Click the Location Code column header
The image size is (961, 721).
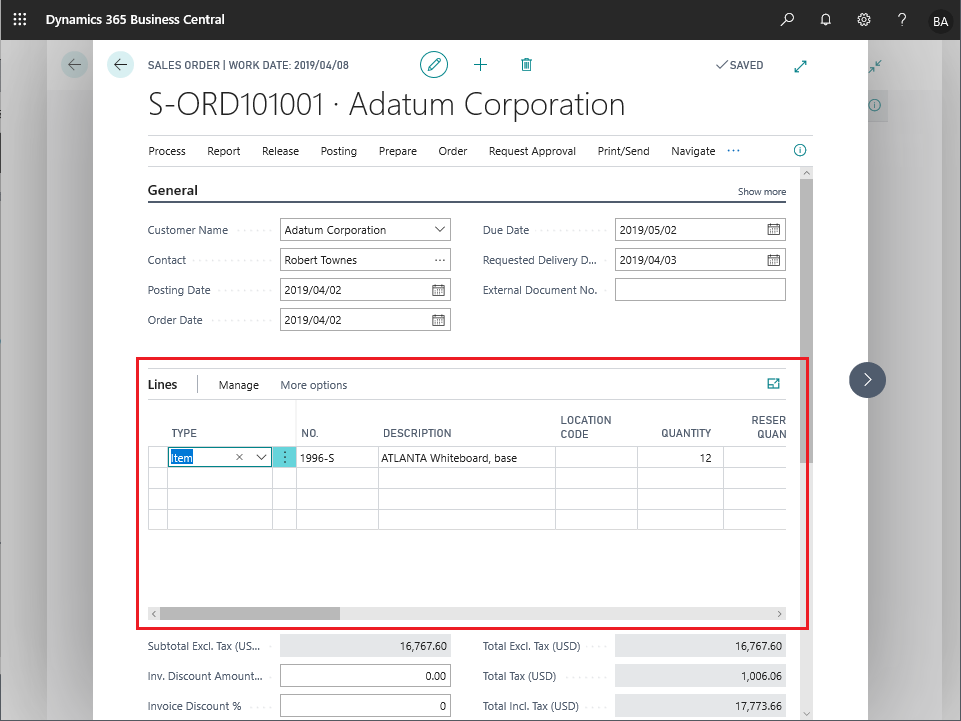click(x=585, y=427)
